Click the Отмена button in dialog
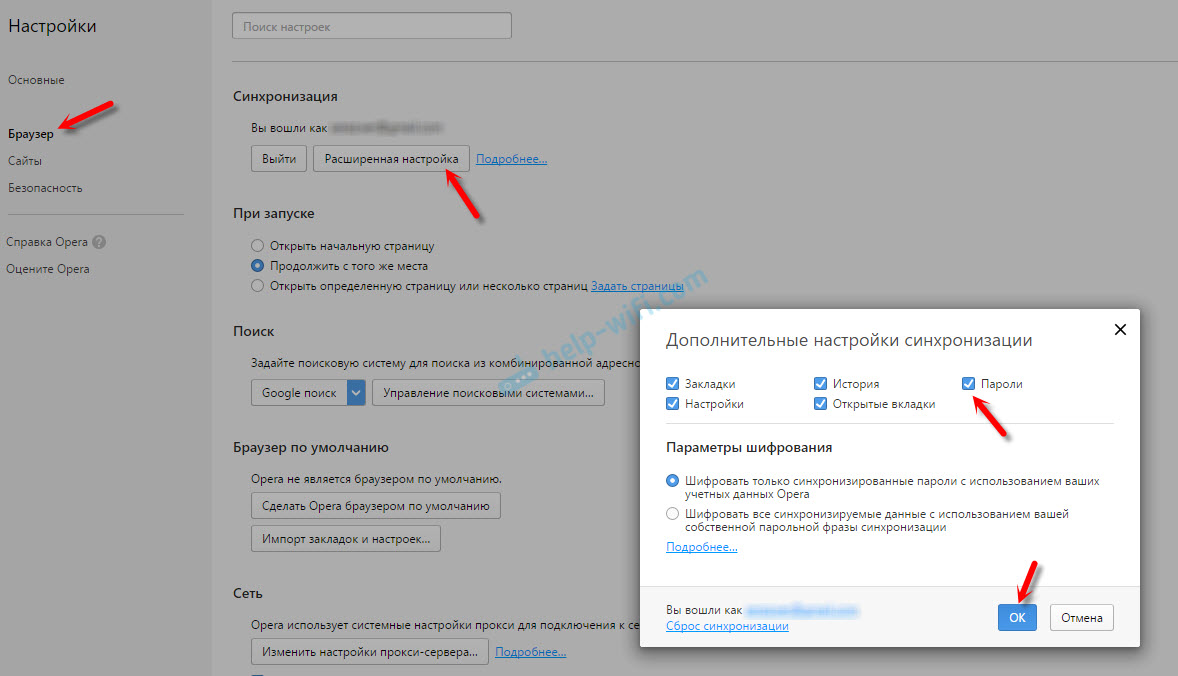The width and height of the screenshot is (1178, 676). coord(1081,618)
